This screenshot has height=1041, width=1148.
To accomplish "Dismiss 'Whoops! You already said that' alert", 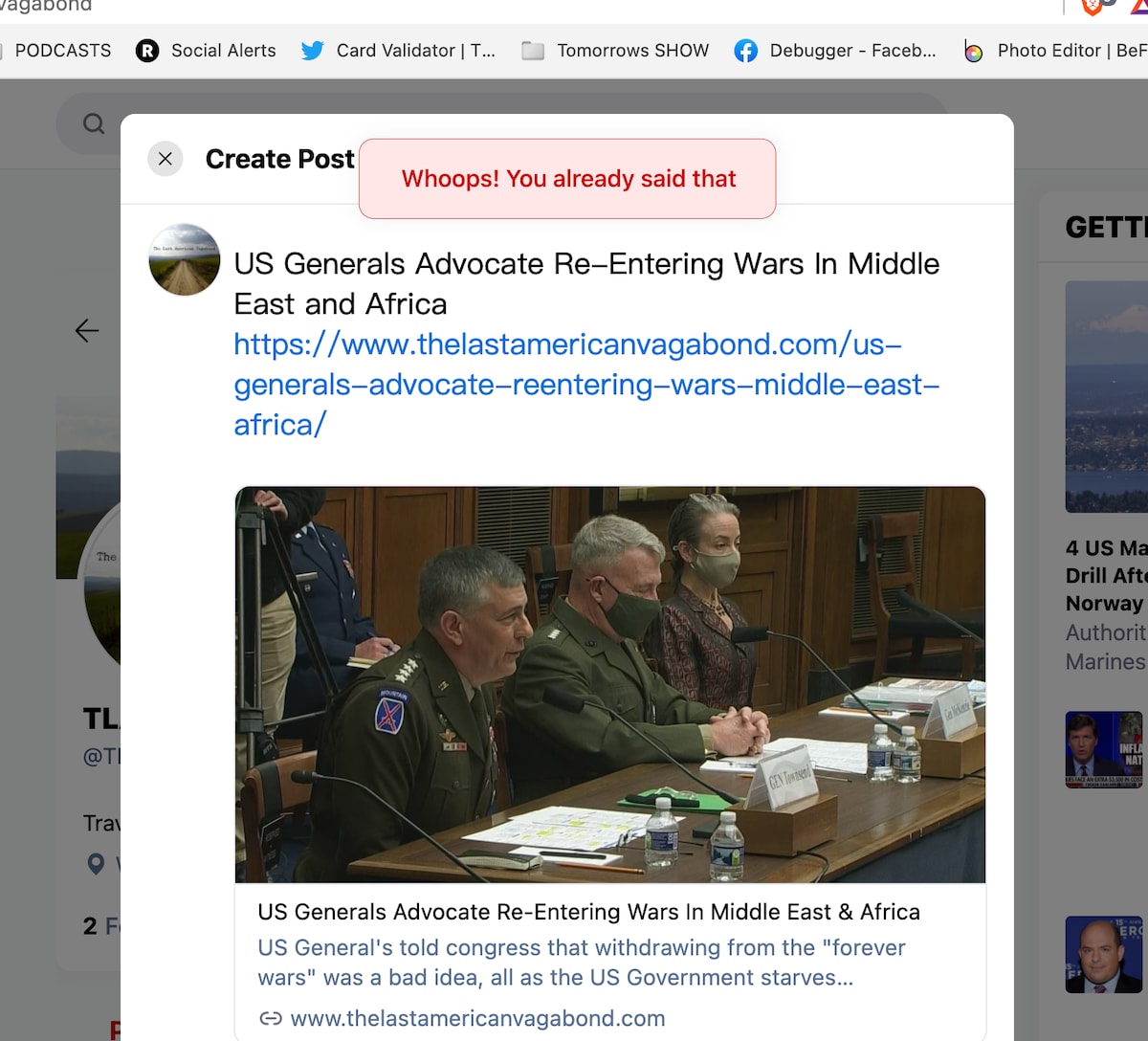I will tap(567, 179).
